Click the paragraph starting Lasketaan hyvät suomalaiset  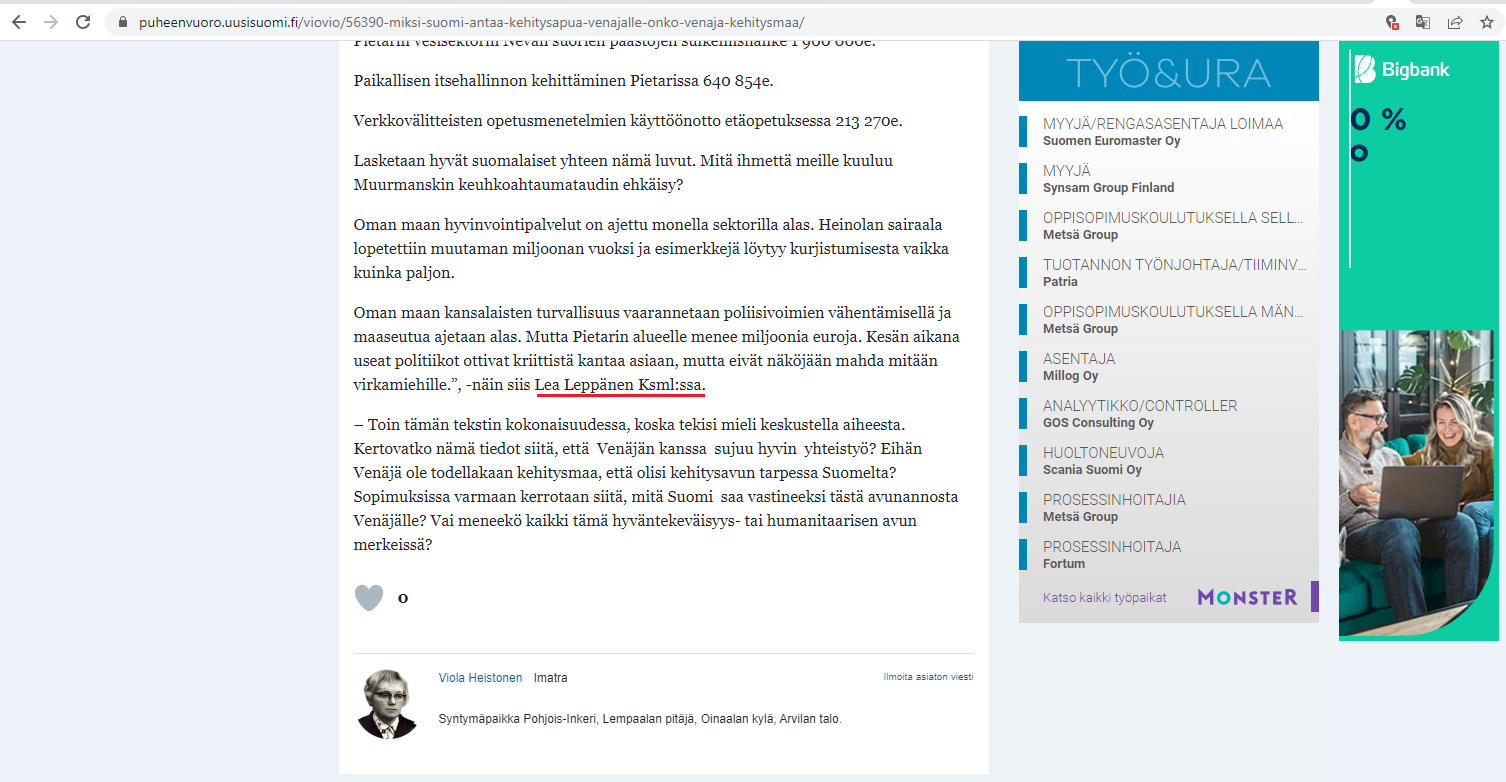pos(623,173)
